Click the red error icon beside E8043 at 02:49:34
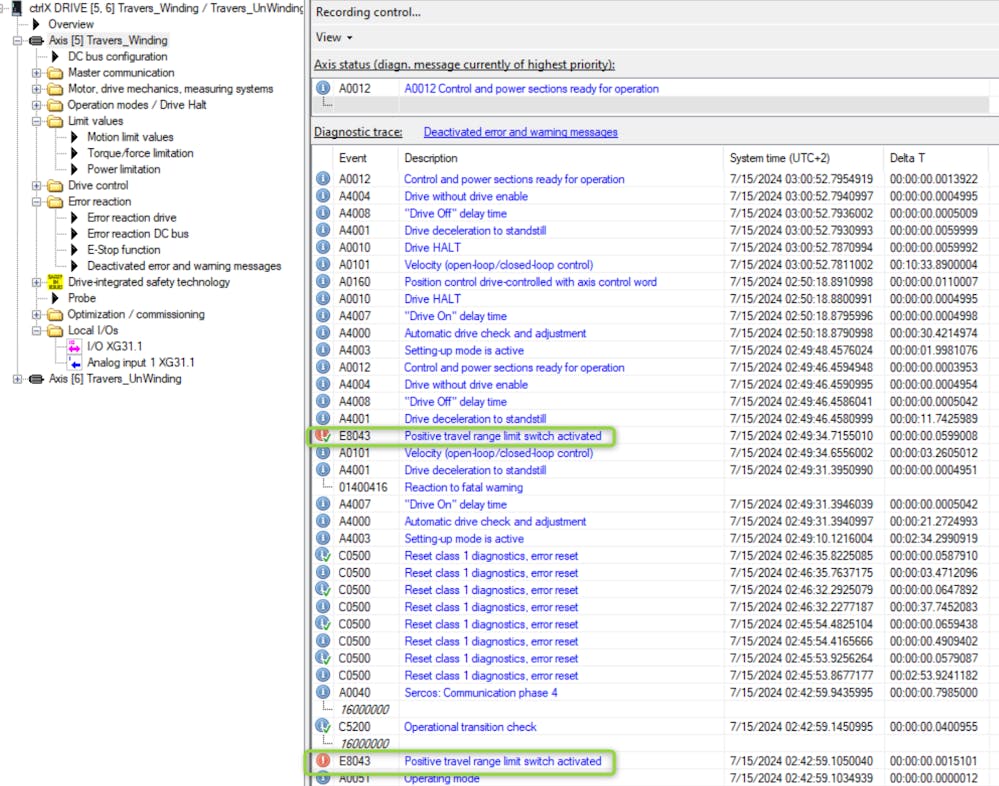This screenshot has height=786, width=999. (x=323, y=436)
